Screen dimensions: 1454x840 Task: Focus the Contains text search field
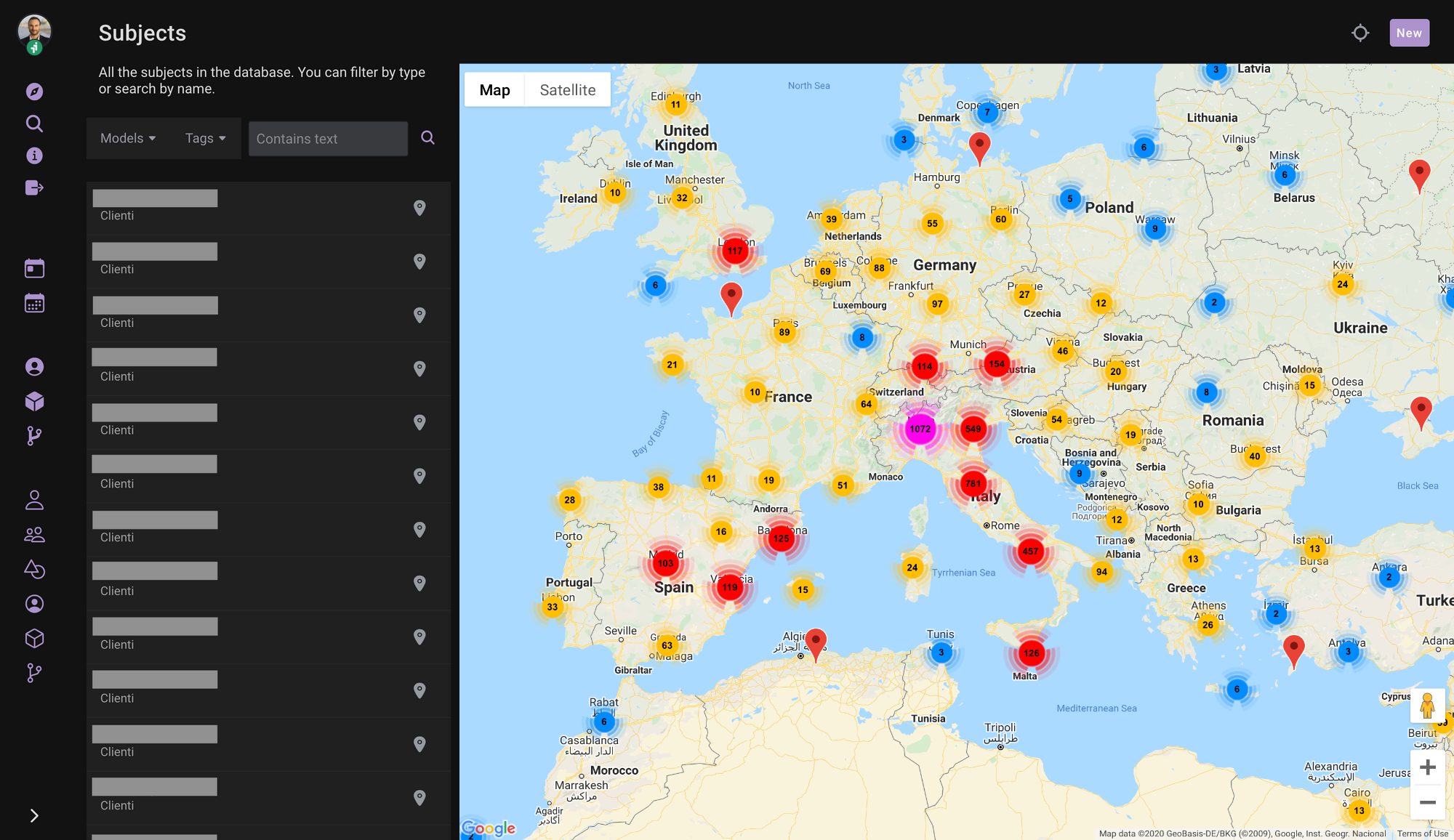pos(328,139)
